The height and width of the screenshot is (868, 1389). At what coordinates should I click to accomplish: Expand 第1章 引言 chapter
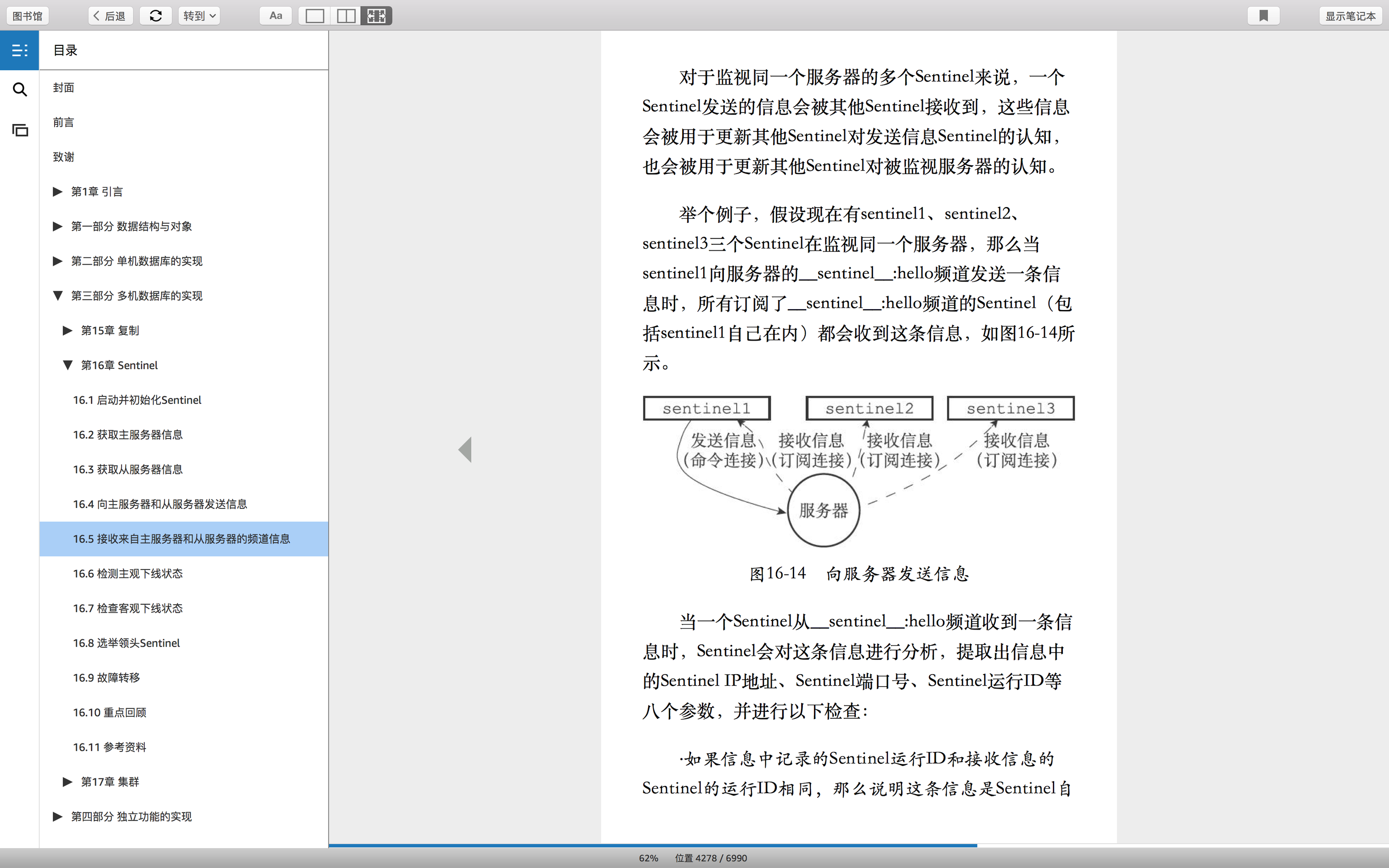pos(57,192)
